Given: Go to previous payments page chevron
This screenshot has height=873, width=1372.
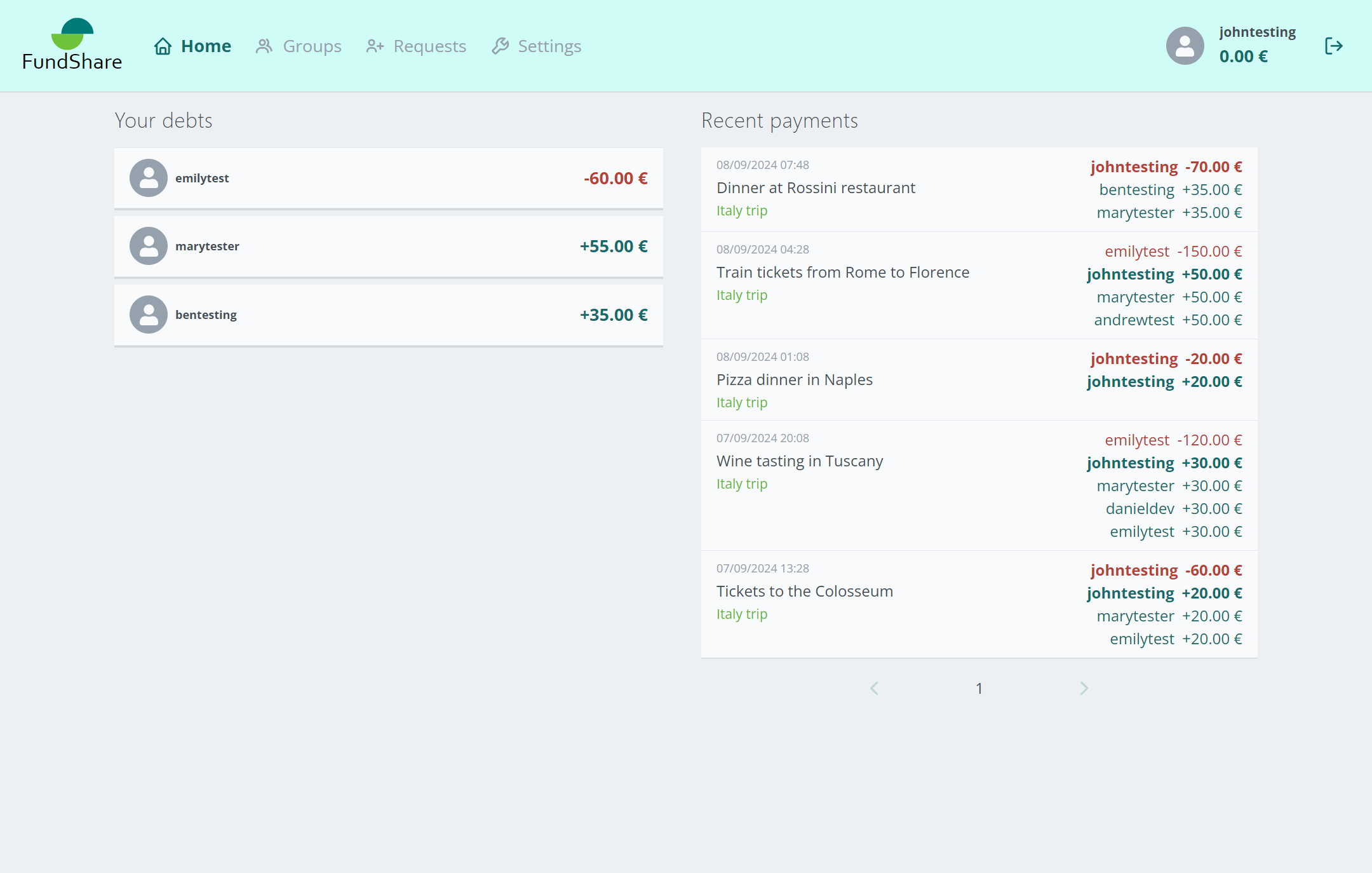Looking at the screenshot, I should click(x=874, y=688).
